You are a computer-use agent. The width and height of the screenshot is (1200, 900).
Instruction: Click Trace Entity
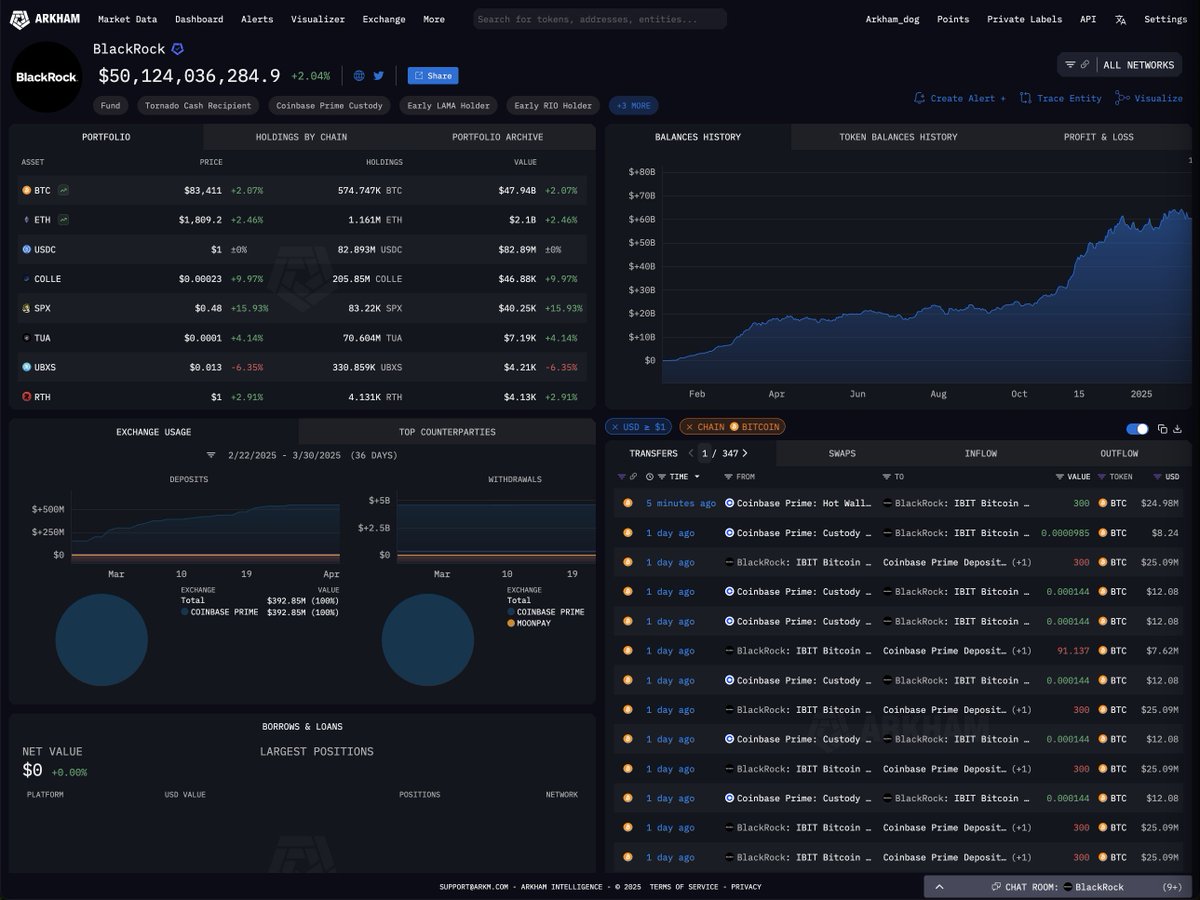(1061, 98)
